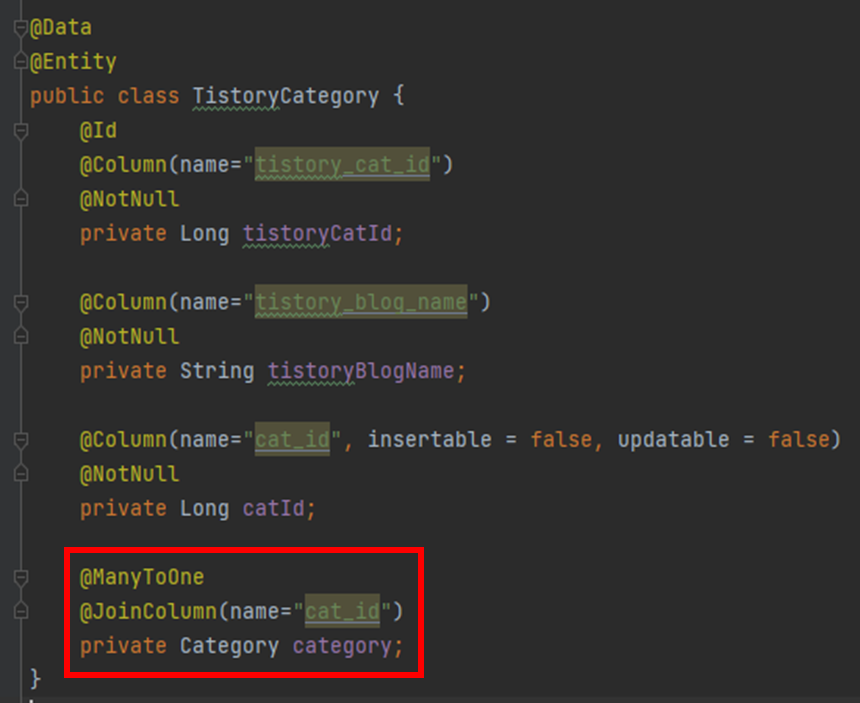860x703 pixels.
Task: Click the @ManyToOne annotation
Action: 142,577
